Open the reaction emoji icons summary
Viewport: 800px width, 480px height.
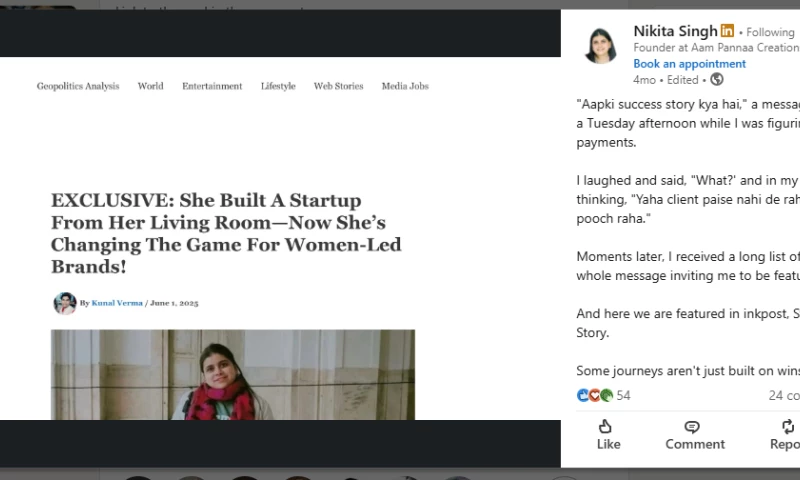[595, 395]
